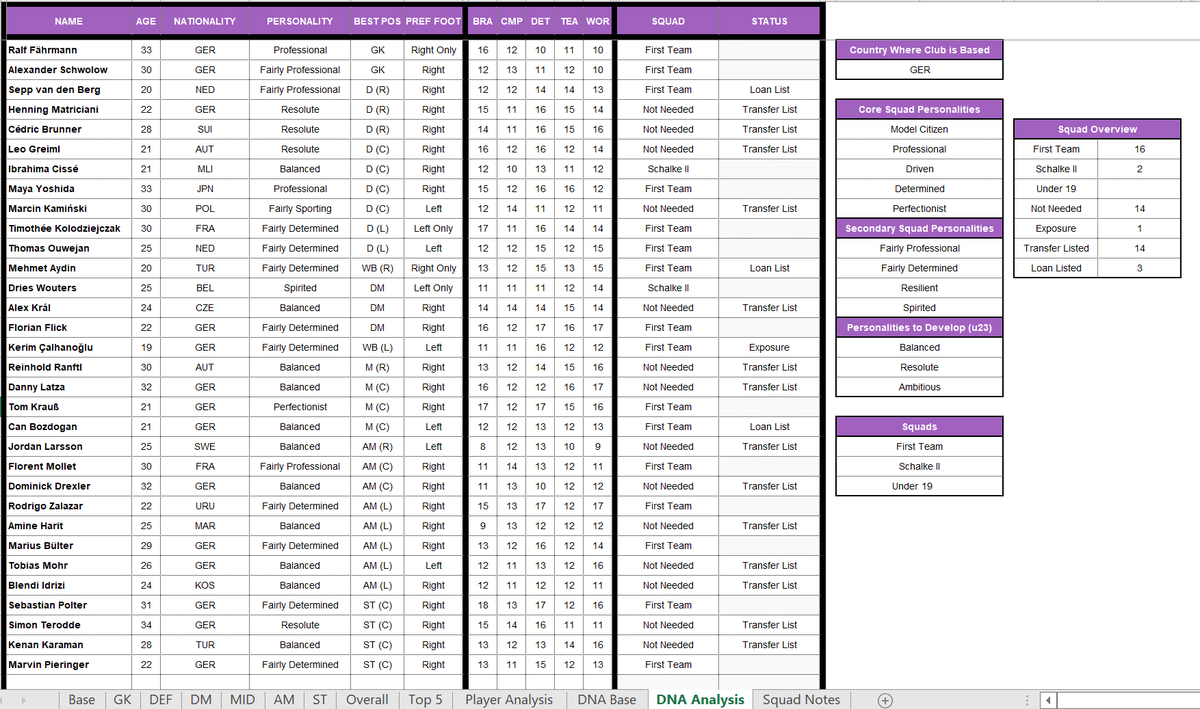Select Amine Harit's name cell

[68, 526]
